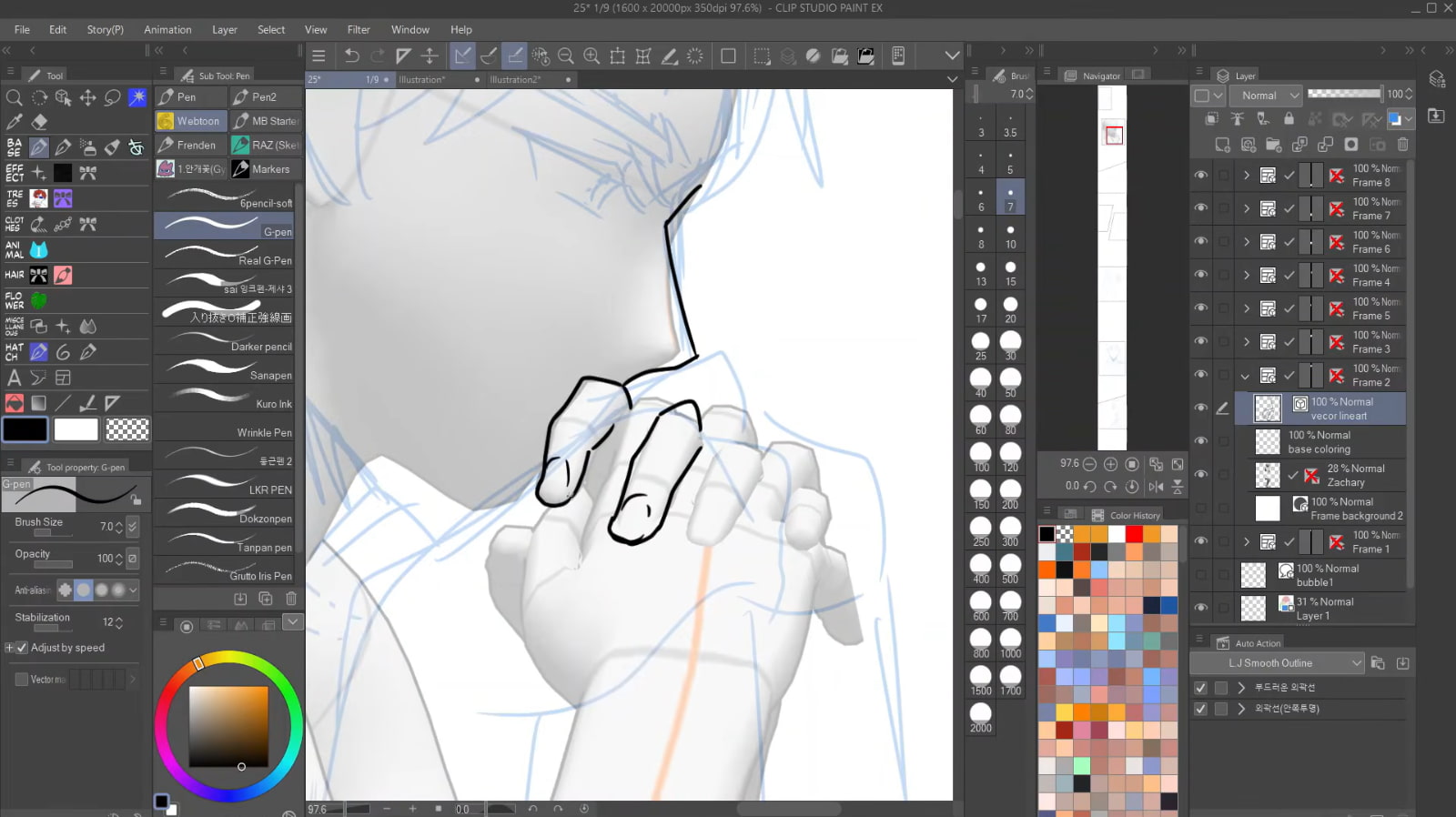The height and width of the screenshot is (817, 1456).
Task: Select the Zoom magnifier tool
Action: 14,97
